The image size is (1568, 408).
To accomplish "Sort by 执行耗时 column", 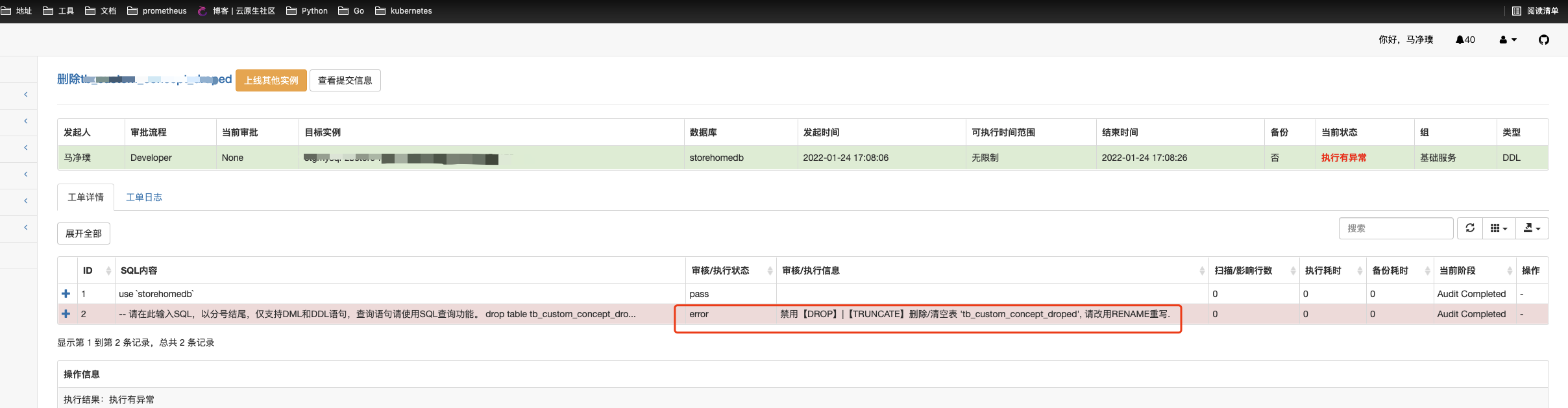I will 1332,270.
